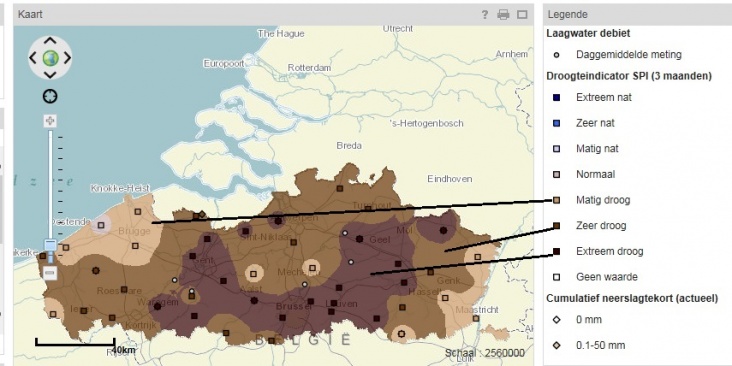The width and height of the screenshot is (732, 366).
Task: Maximize the Kaart panel with square icon
Action: [522, 14]
